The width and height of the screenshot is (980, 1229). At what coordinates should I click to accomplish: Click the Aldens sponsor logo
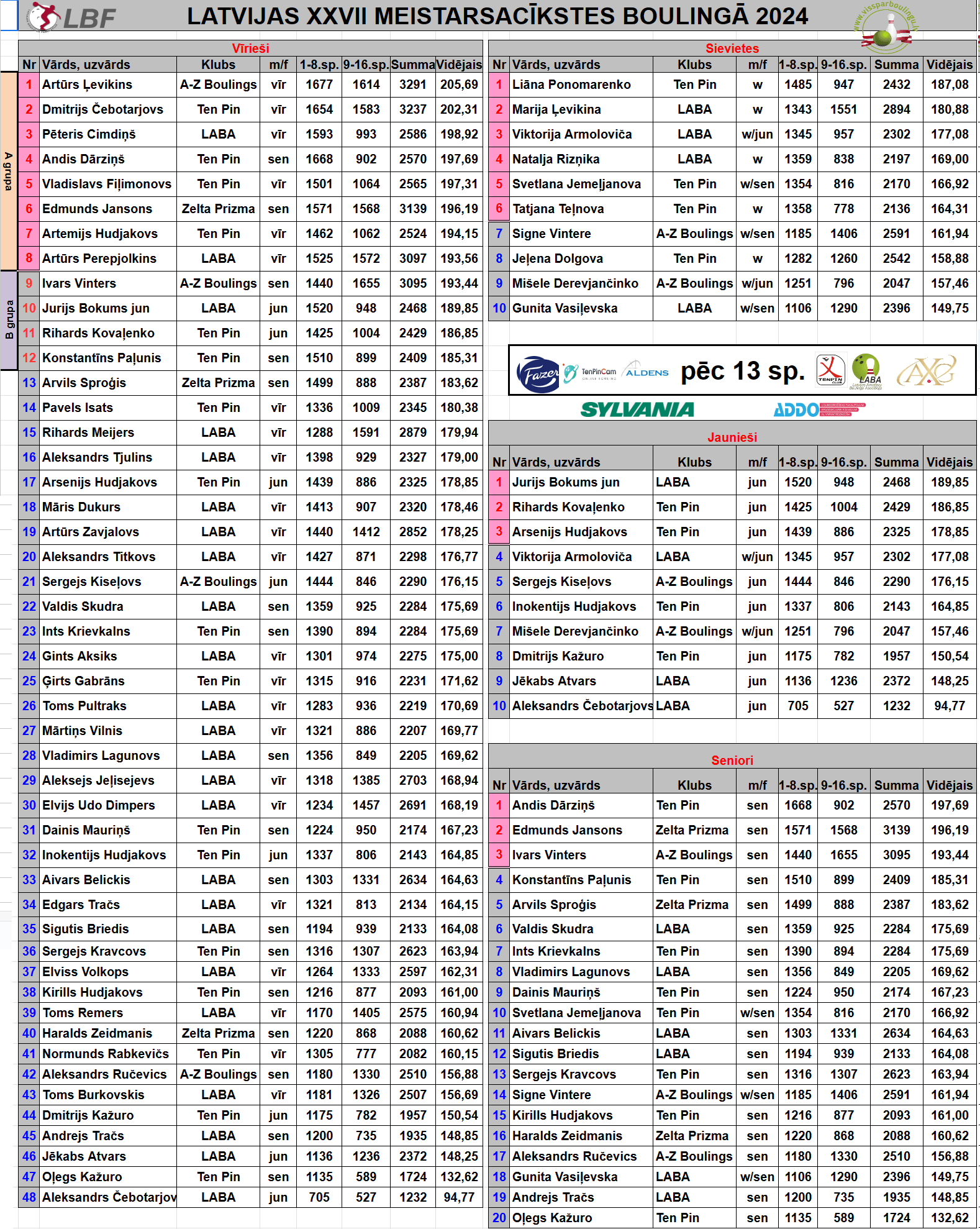pos(646,370)
